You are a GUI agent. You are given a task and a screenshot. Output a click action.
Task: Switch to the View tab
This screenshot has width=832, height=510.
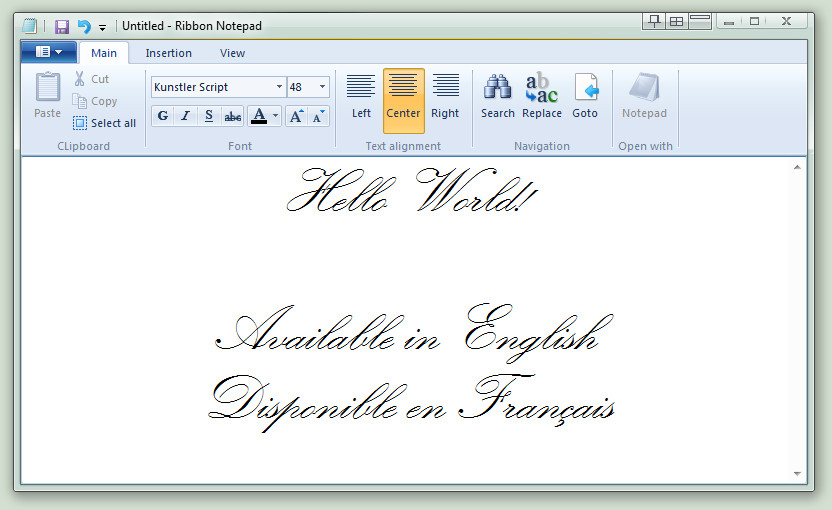click(232, 53)
